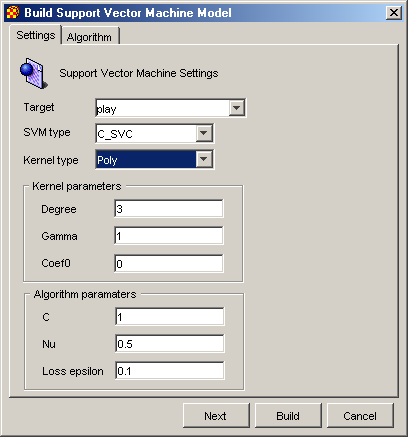Click the Support Vector Machine settings icon
The height and width of the screenshot is (437, 408).
pyautogui.click(x=34, y=73)
